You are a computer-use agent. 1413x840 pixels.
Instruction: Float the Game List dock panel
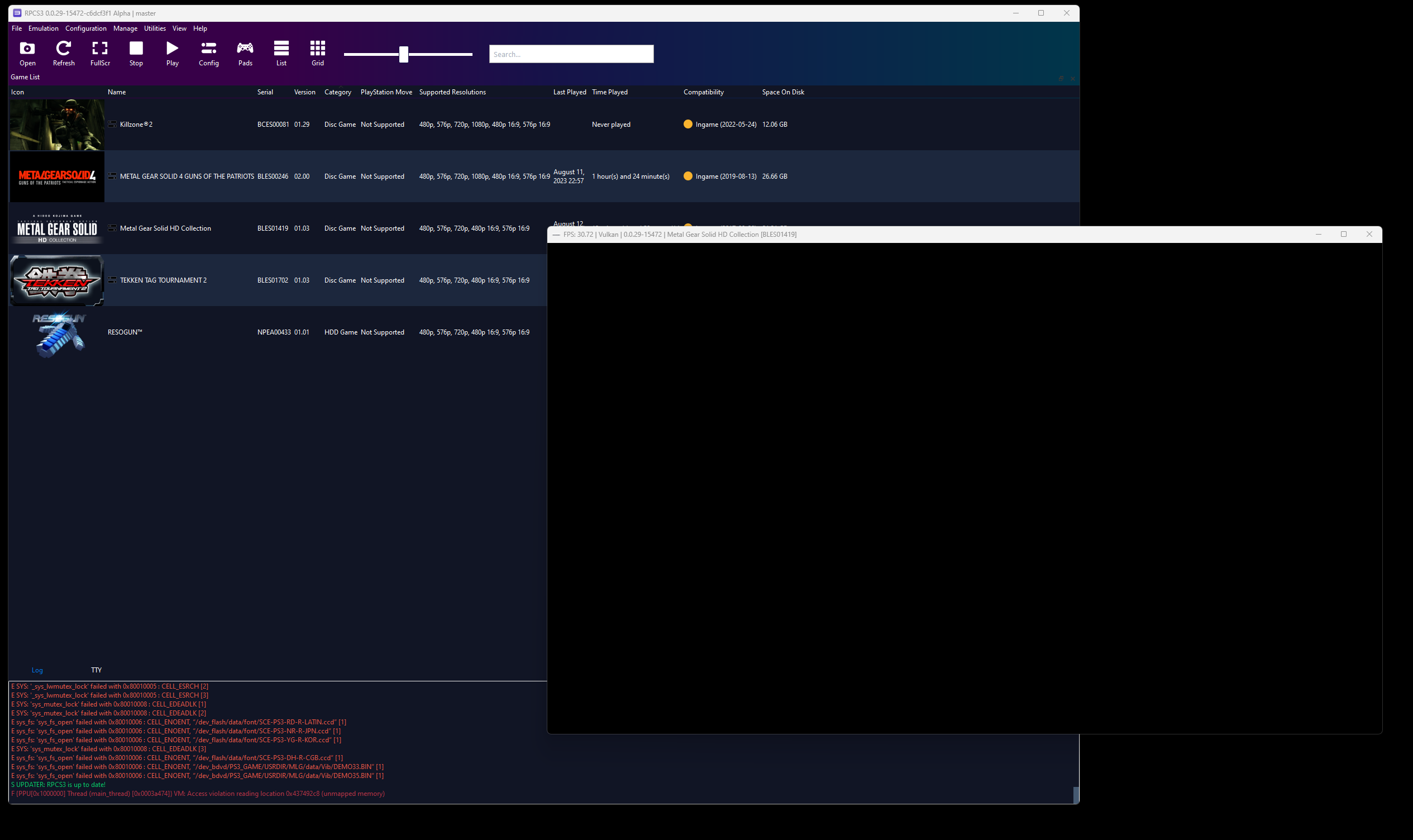(1061, 78)
